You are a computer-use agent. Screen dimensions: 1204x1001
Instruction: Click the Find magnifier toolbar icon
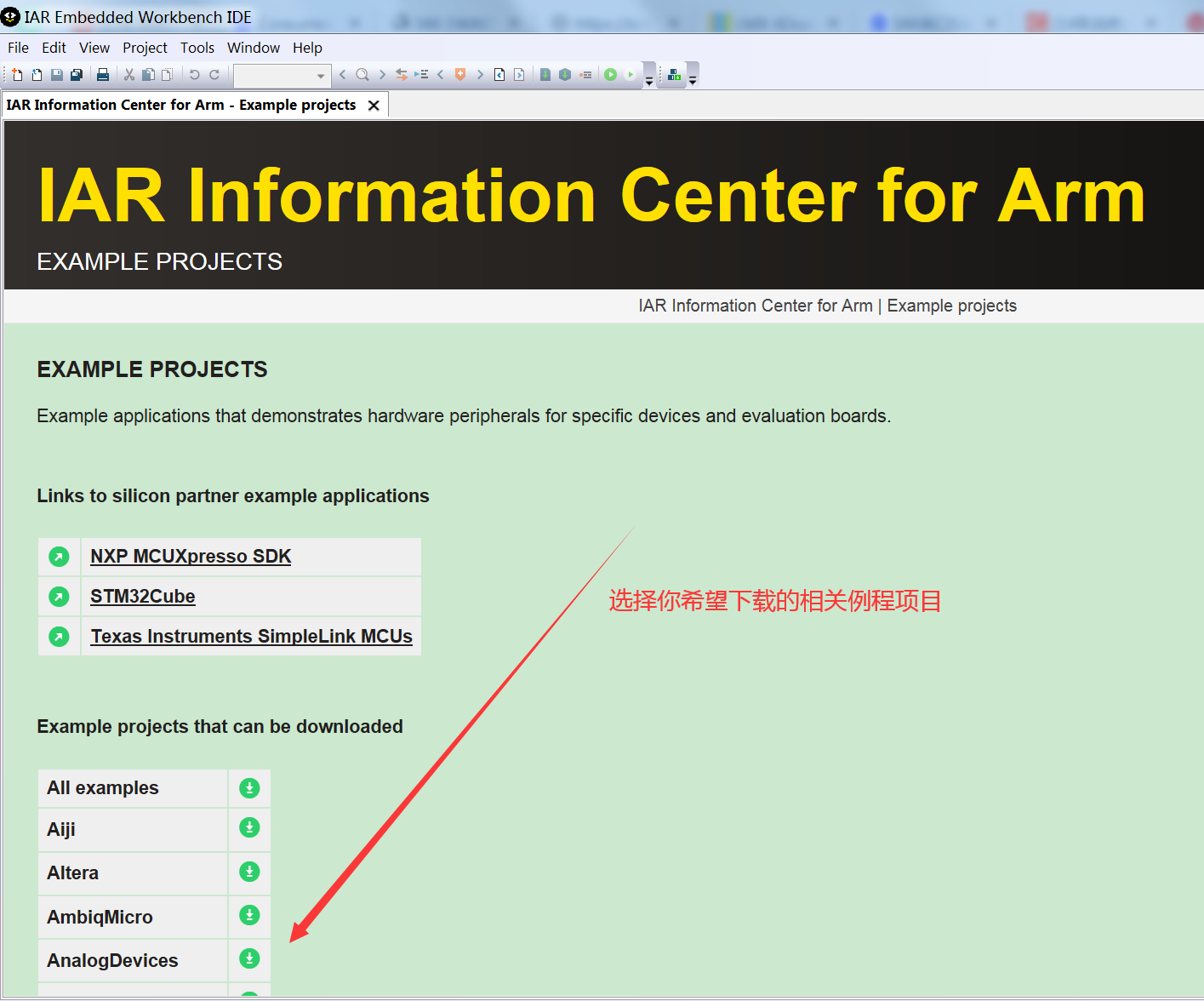pos(362,75)
